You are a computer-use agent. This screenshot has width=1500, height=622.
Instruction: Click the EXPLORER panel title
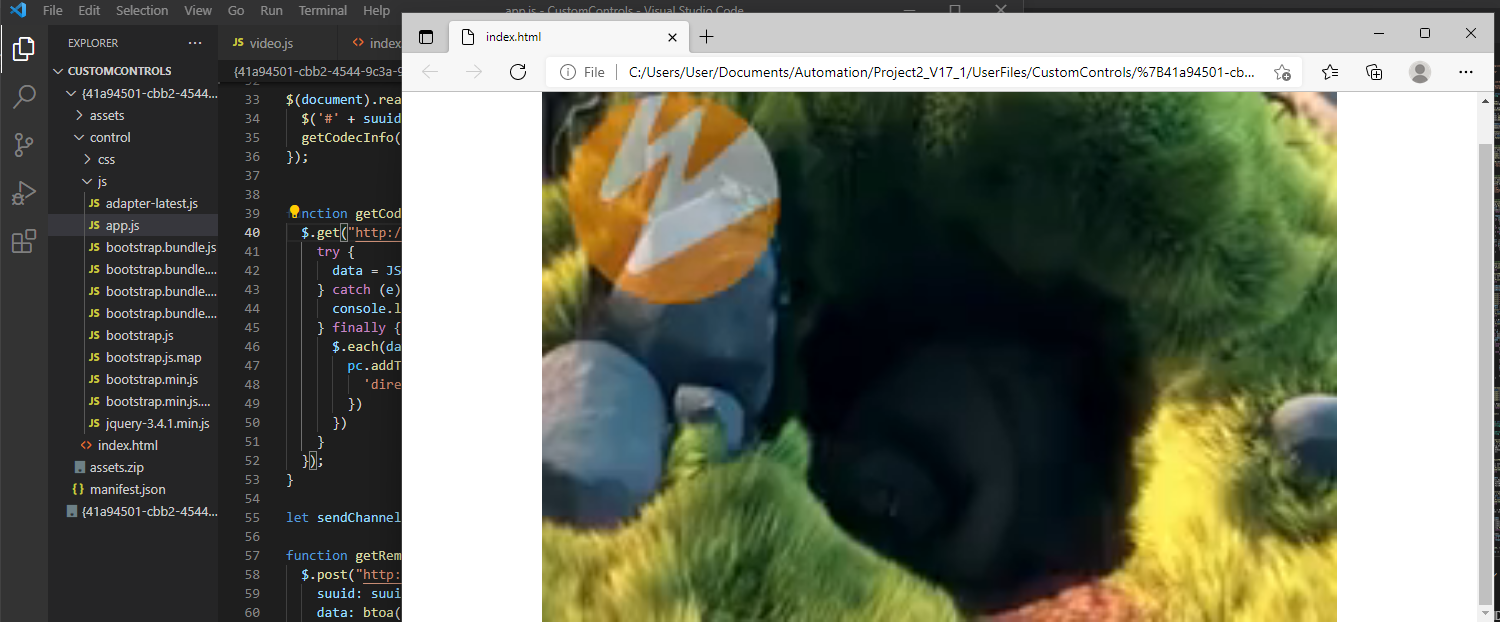[93, 43]
